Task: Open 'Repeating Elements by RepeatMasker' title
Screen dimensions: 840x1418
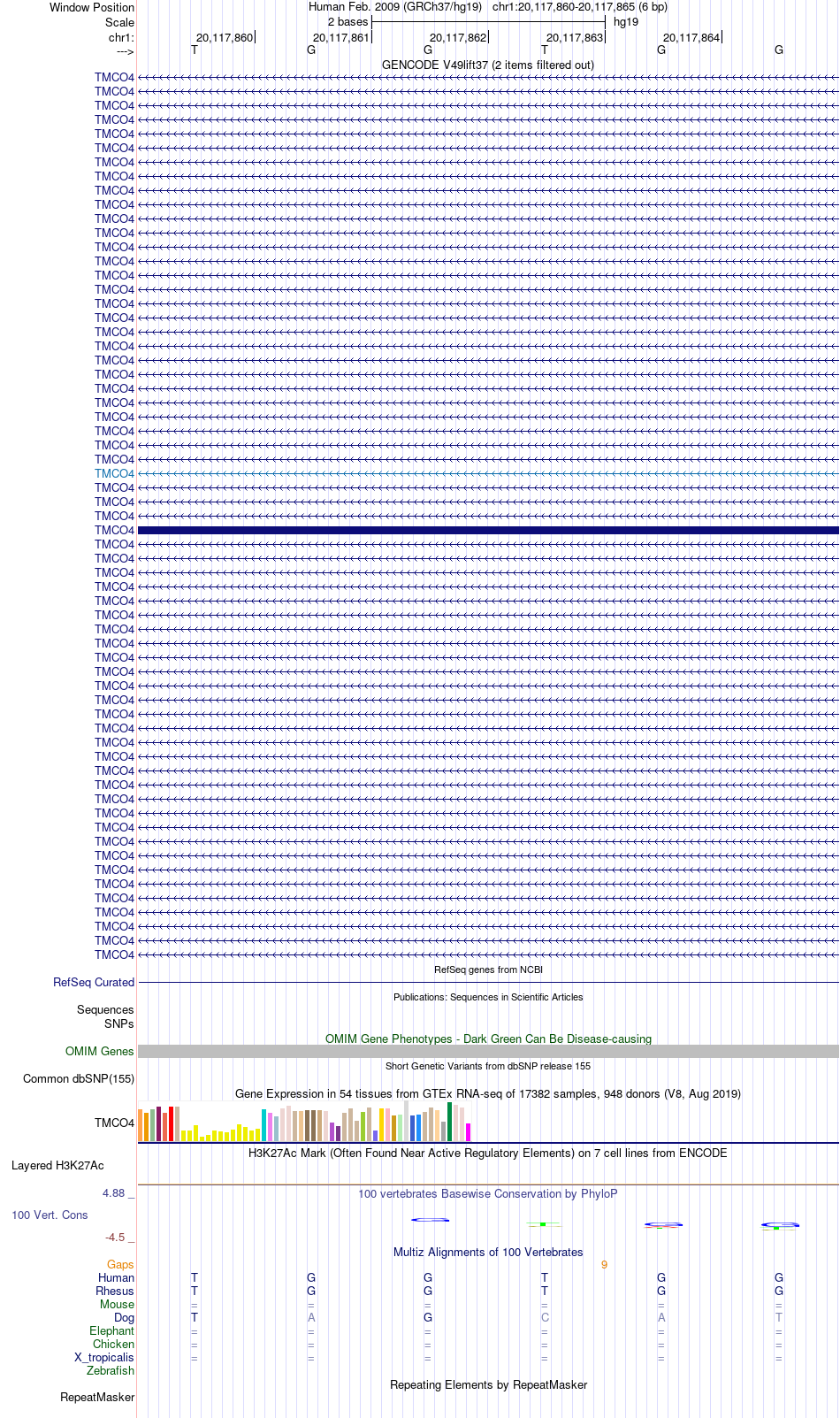Action: click(x=488, y=1384)
